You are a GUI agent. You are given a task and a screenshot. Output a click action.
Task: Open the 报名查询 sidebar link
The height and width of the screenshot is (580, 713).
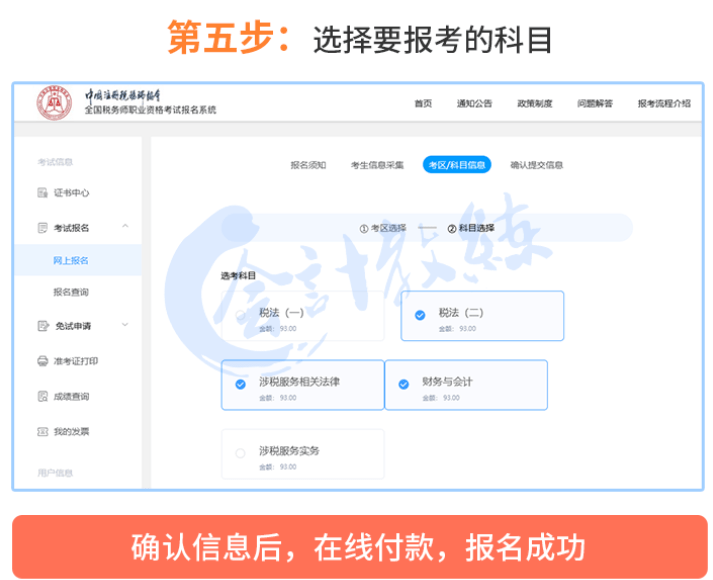[x=71, y=292]
